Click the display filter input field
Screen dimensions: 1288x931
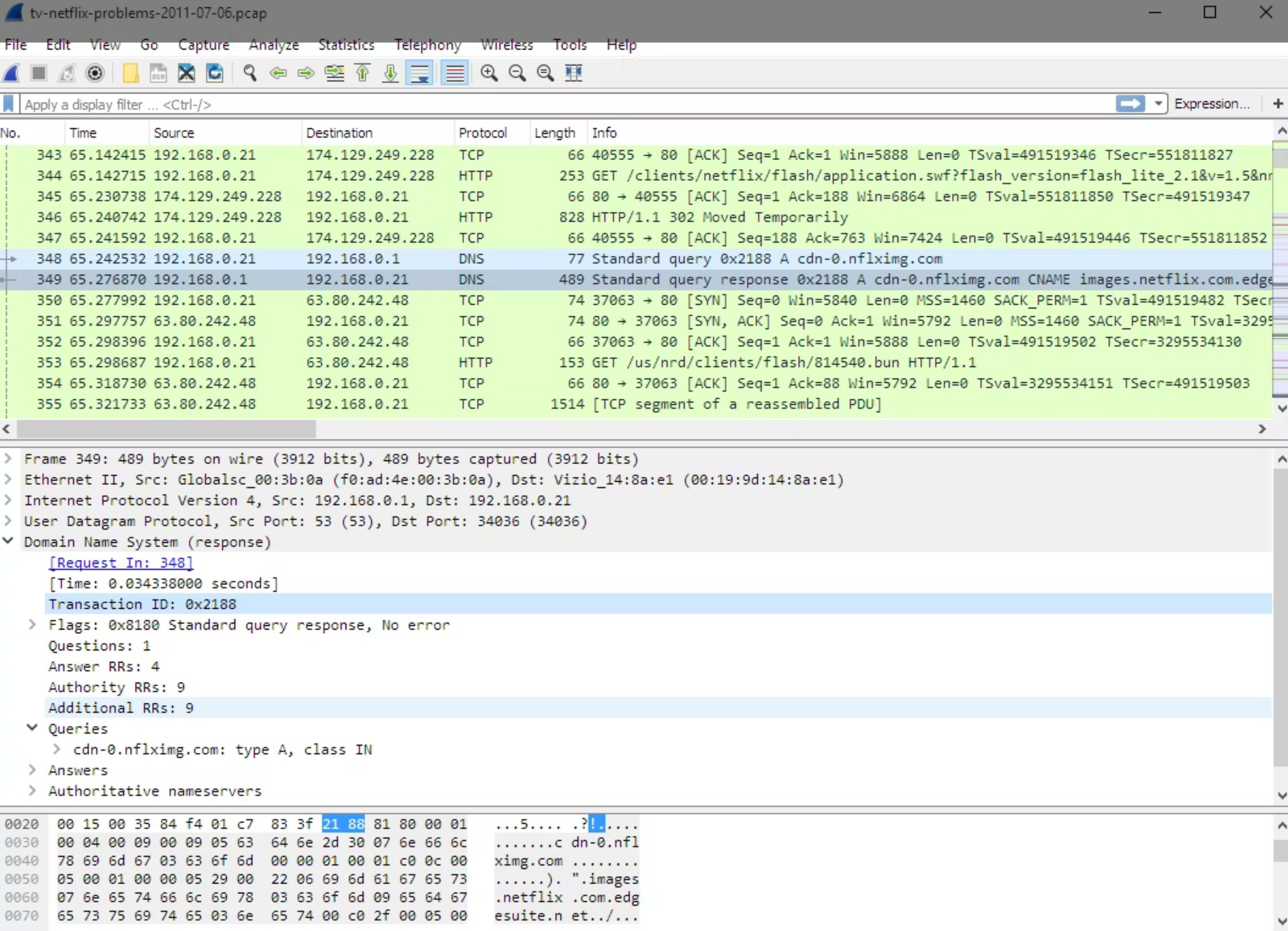[568, 104]
